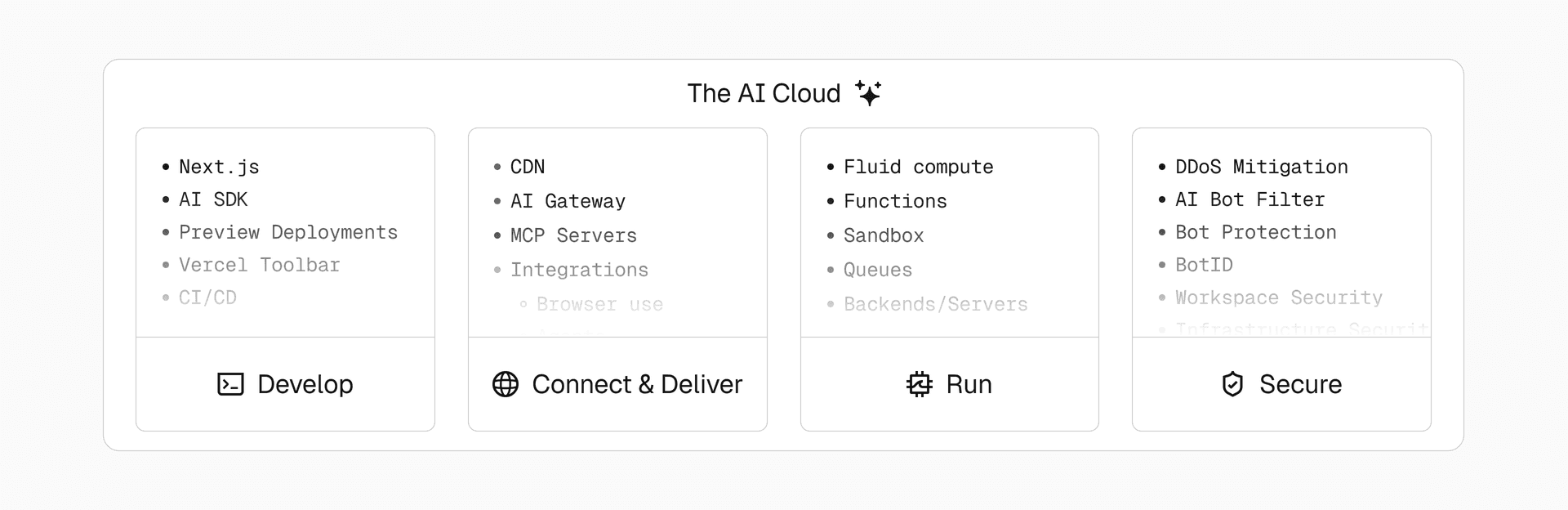This screenshot has height=510, width=1568.
Task: Click the chip icon next to Run
Action: [x=920, y=384]
